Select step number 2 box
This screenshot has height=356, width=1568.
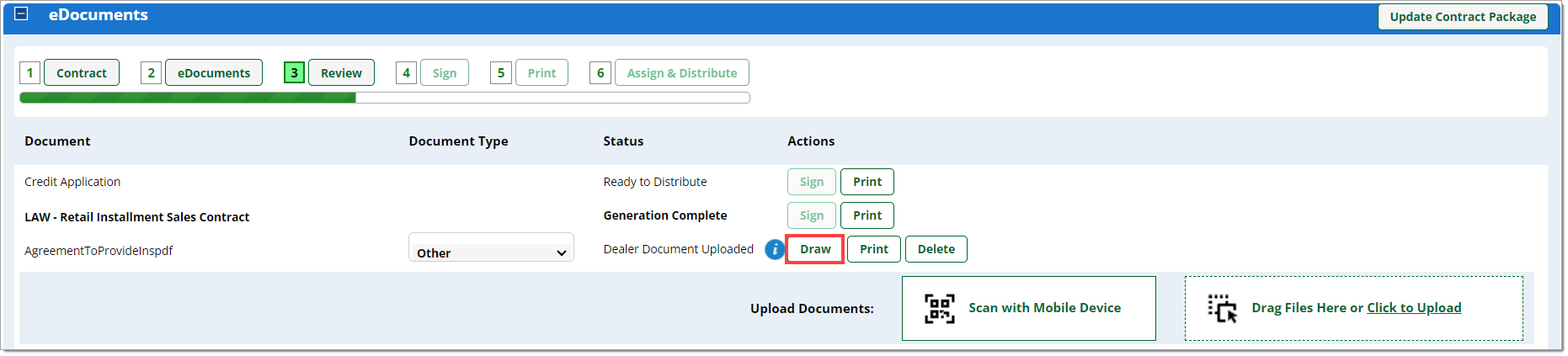(152, 72)
